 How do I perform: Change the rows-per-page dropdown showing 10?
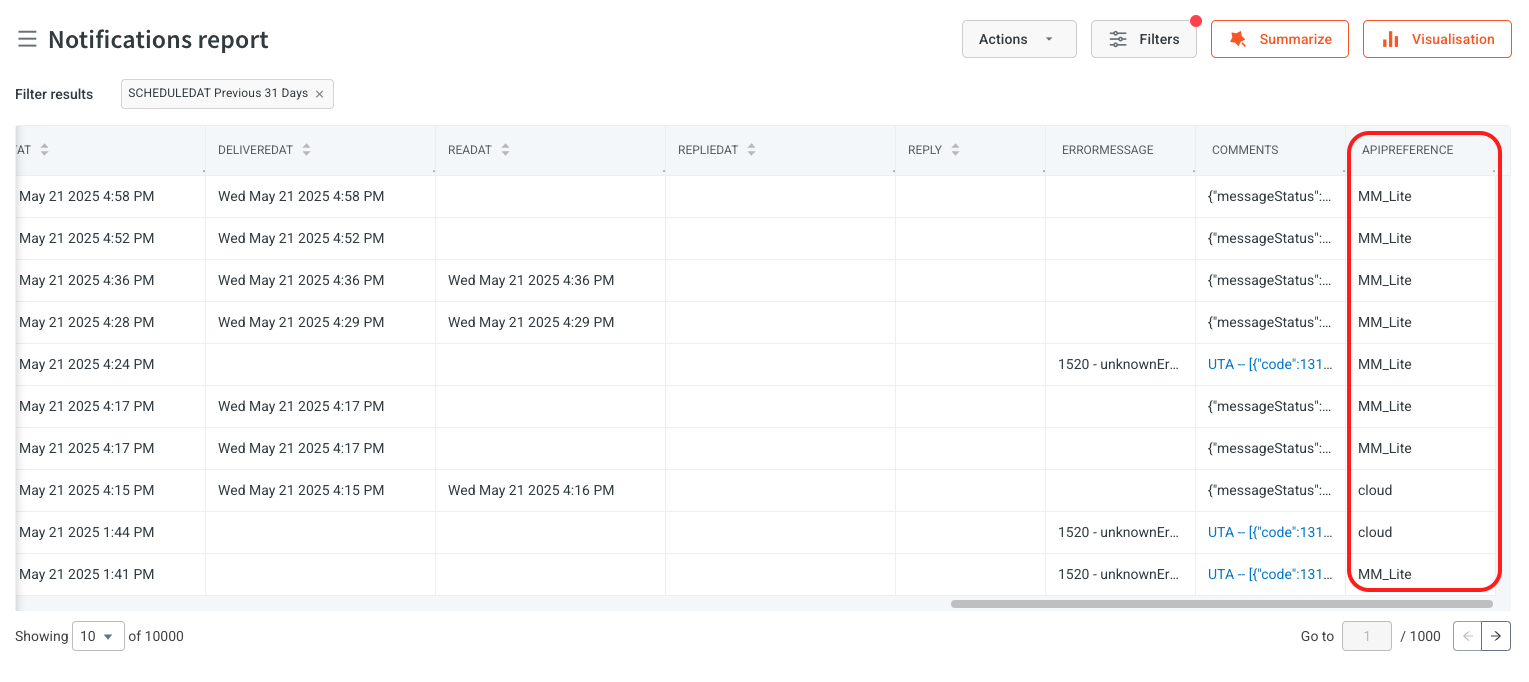(x=98, y=636)
